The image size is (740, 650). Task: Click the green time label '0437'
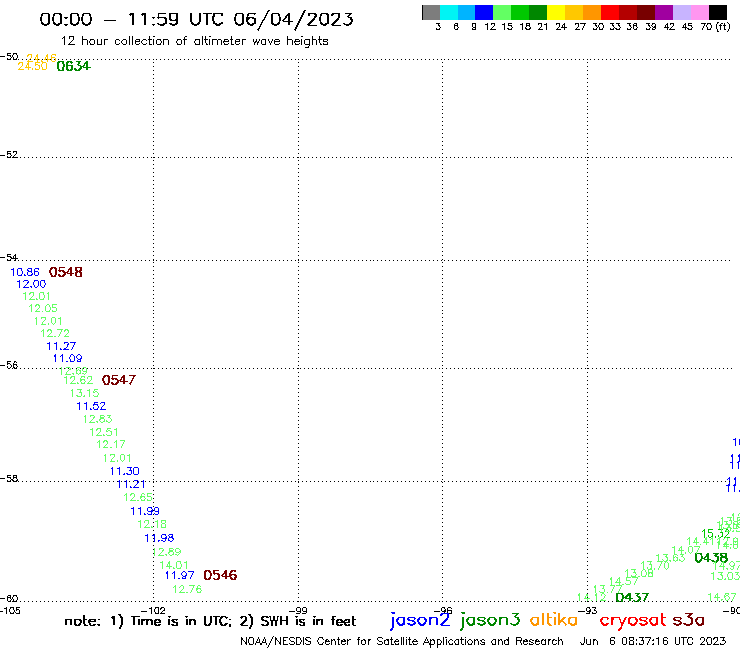[x=632, y=597]
